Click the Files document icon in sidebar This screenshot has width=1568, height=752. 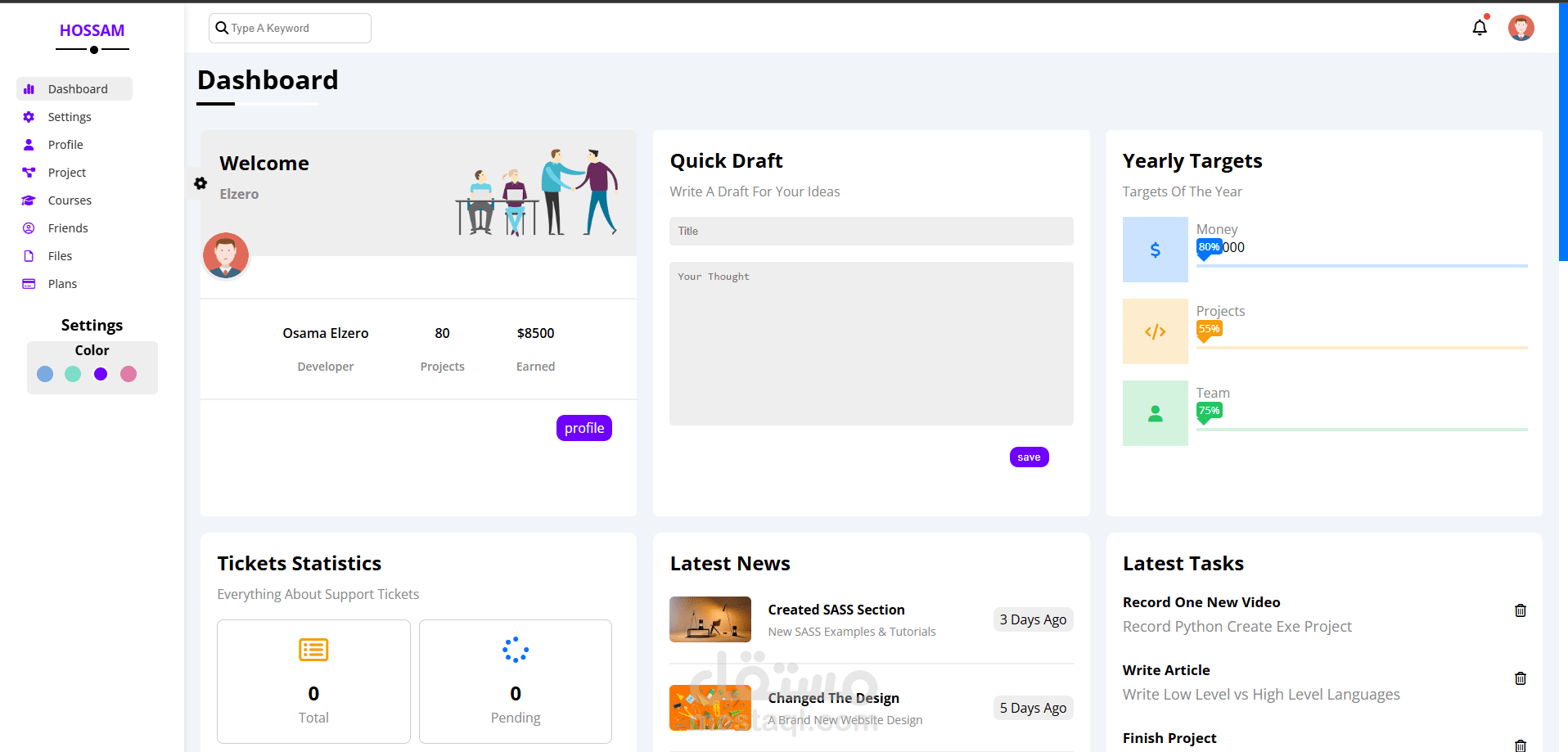click(29, 255)
